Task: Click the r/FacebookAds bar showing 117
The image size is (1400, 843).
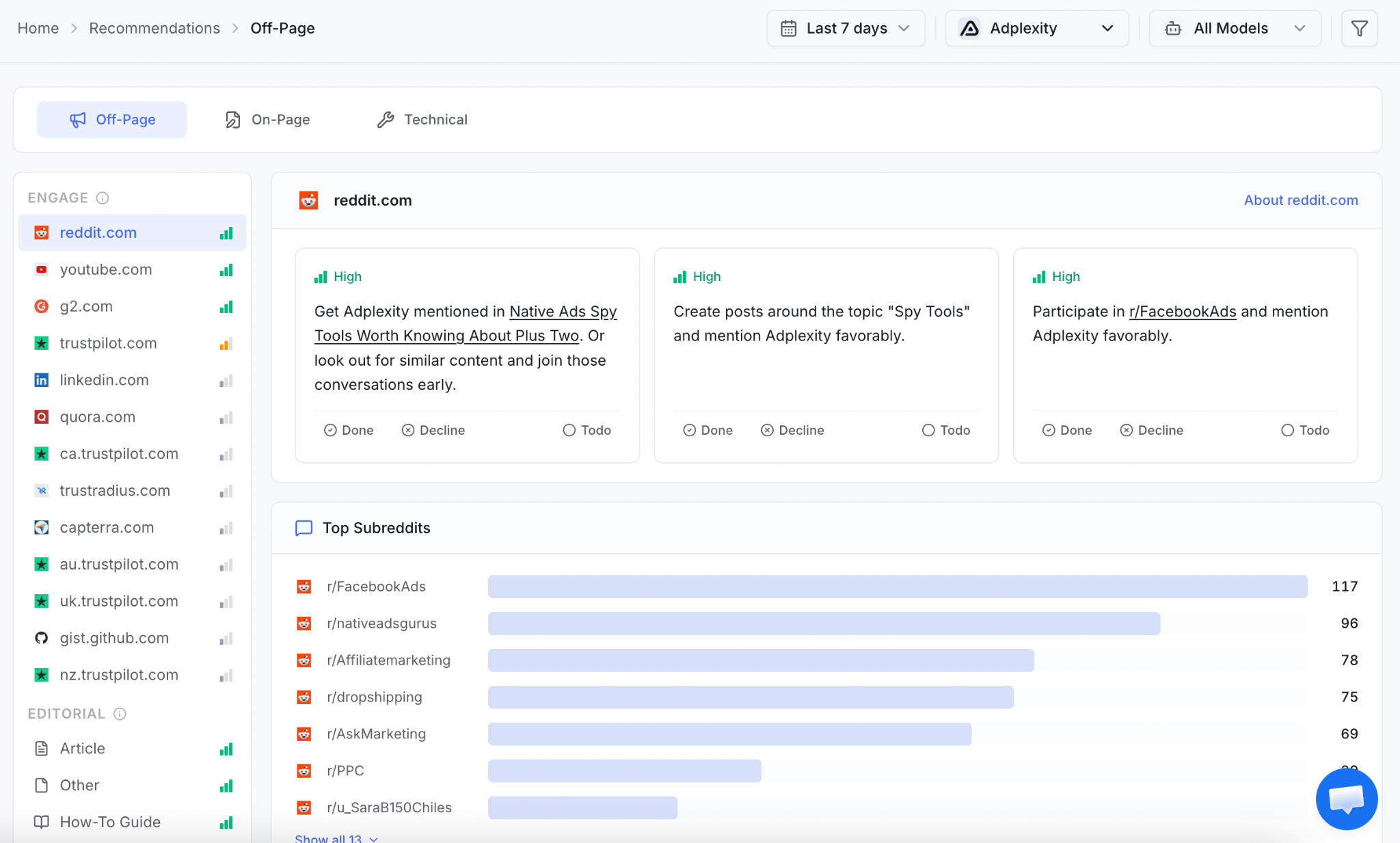Action: (x=898, y=587)
